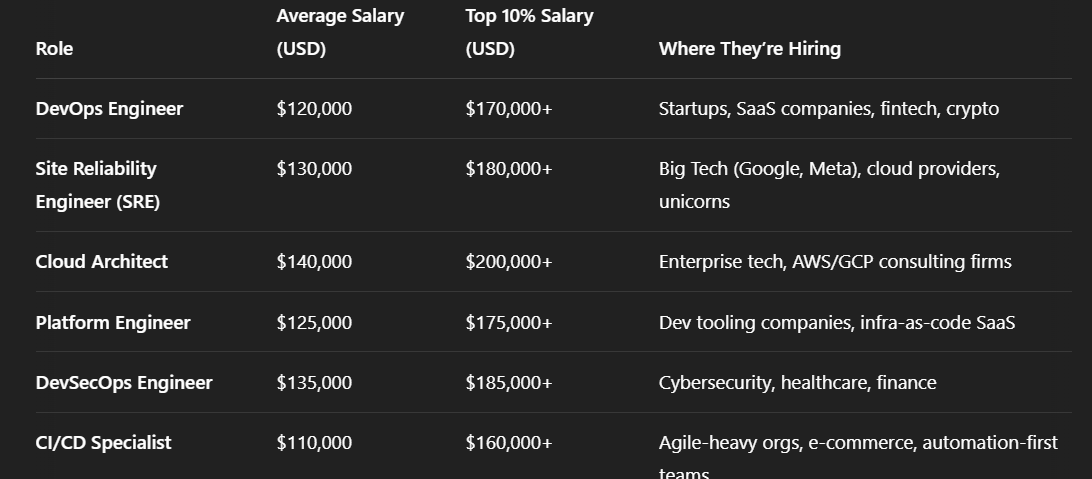Select the $175,000+ Platform Engineer salary
Image resolution: width=1092 pixels, height=479 pixels.
pos(508,323)
